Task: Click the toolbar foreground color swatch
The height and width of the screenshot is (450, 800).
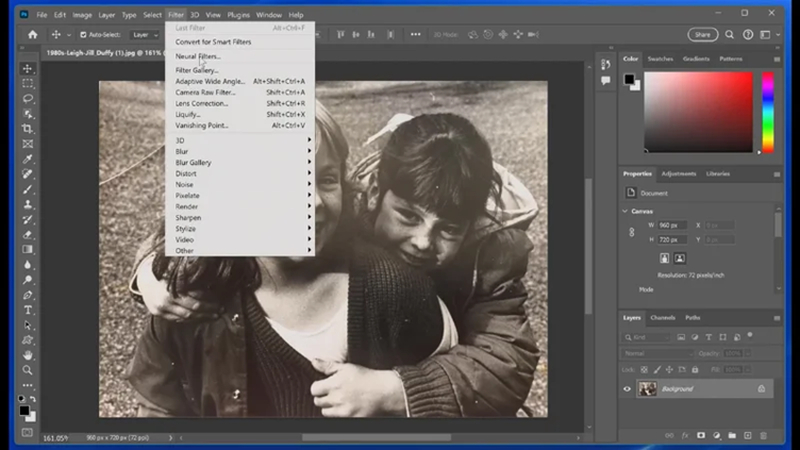Action: (24, 410)
